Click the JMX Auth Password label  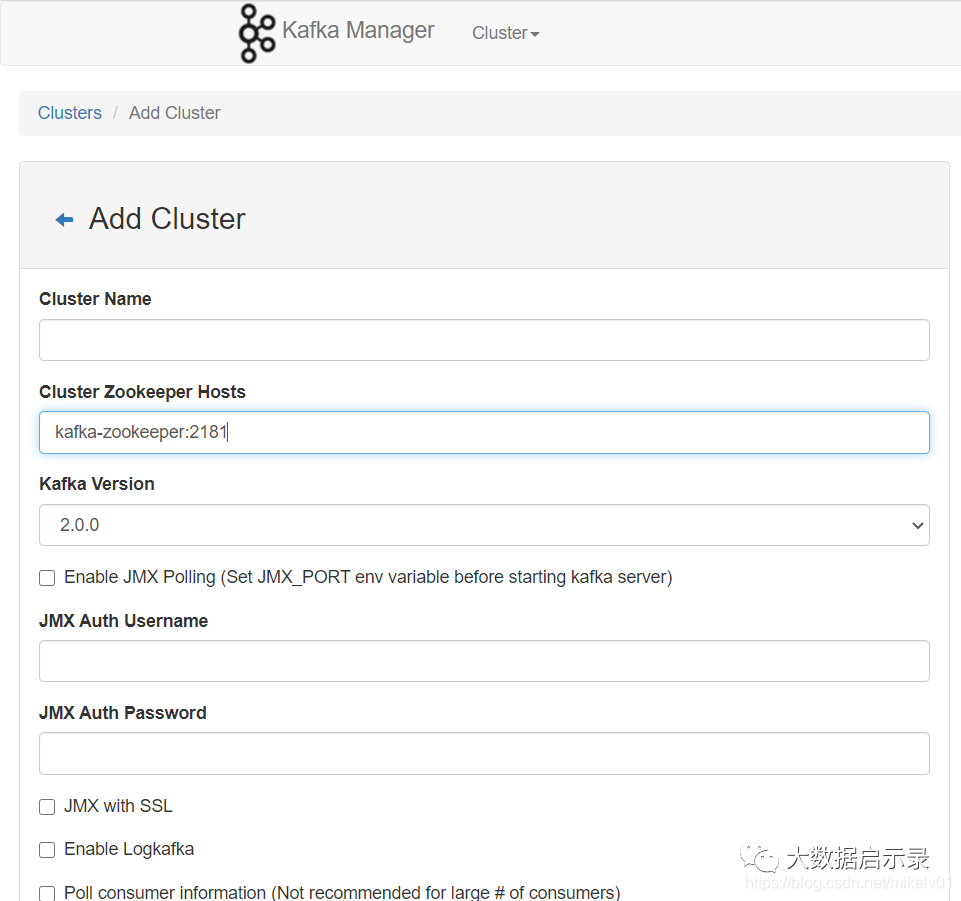click(x=123, y=713)
